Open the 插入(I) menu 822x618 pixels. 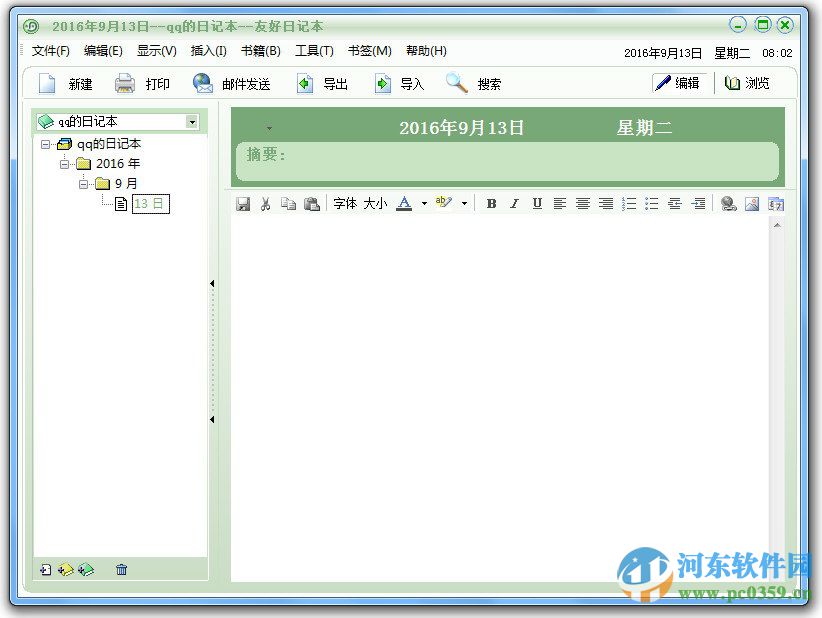(208, 51)
